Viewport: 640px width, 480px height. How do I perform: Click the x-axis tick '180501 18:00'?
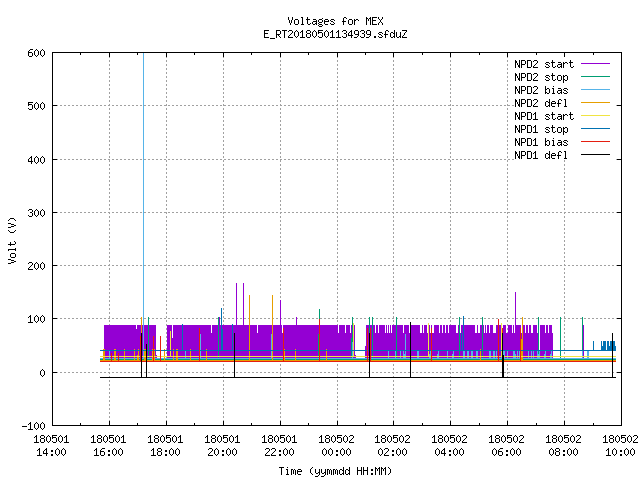click(165, 446)
